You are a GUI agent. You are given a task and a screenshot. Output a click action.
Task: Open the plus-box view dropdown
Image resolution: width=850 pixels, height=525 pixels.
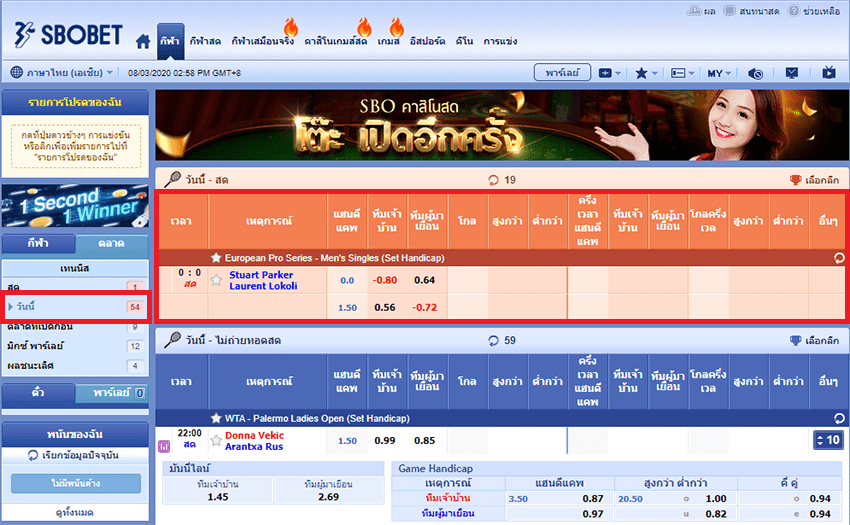[610, 73]
